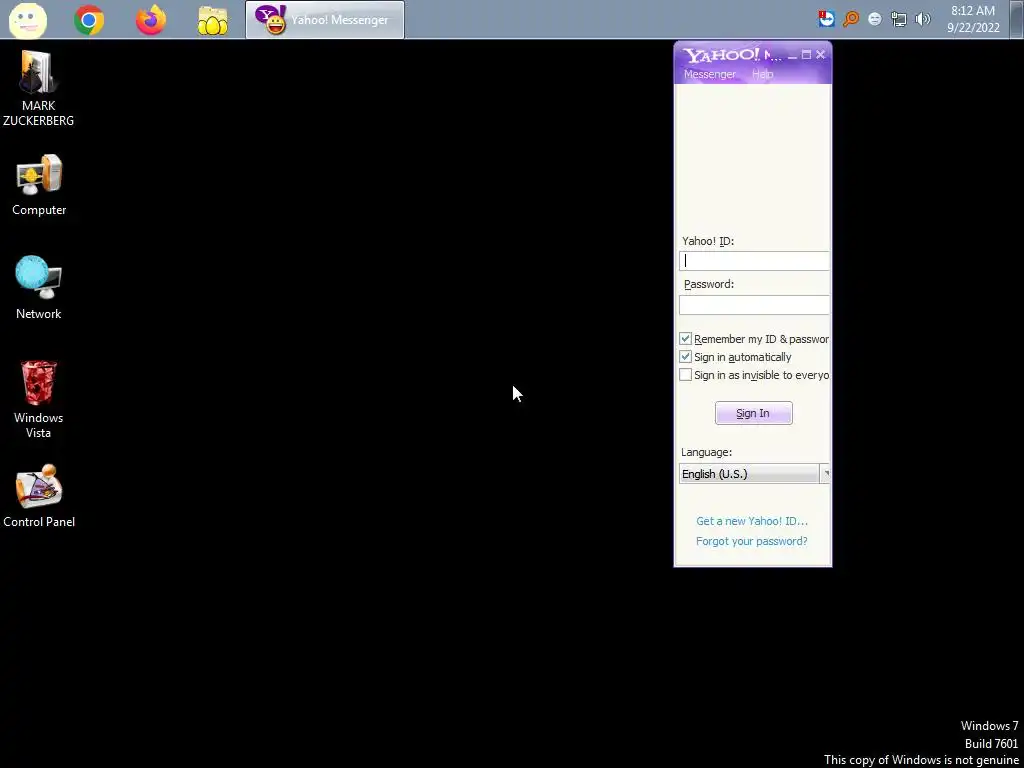Viewport: 1024px width, 768px height.
Task: Launch Google Chrome from the taskbar
Action: click(x=89, y=20)
